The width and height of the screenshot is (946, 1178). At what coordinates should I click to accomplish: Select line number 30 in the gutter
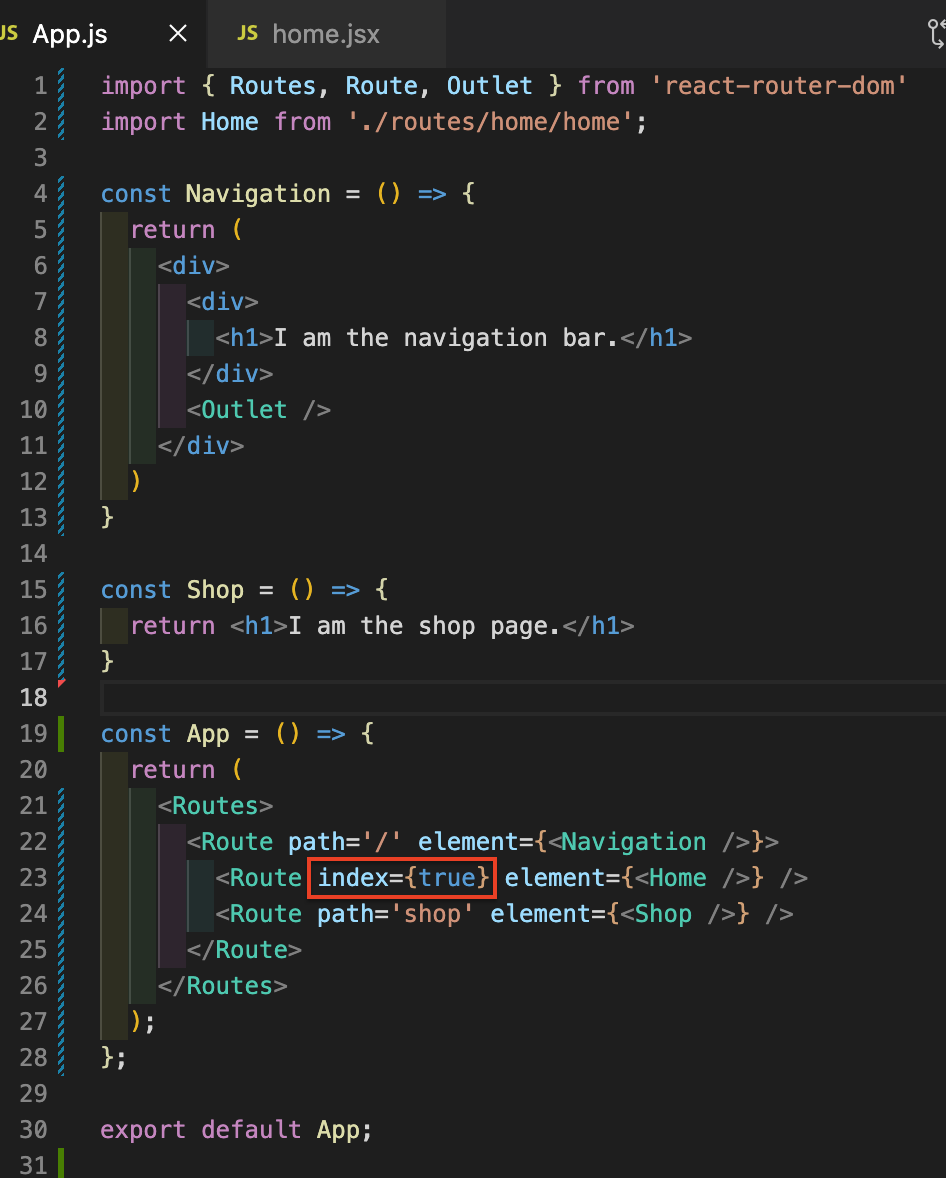(34, 1129)
